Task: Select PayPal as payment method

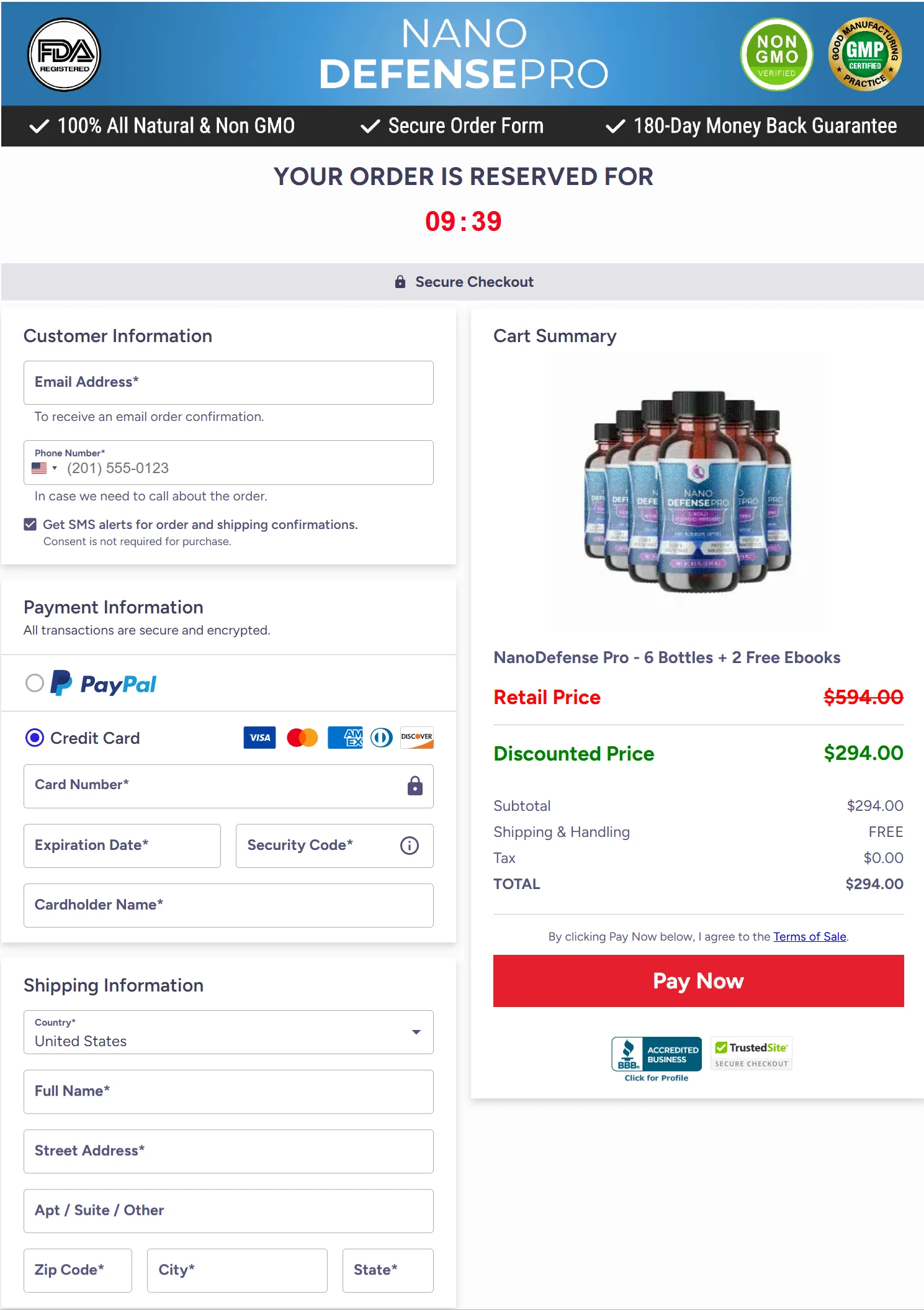Action: pyautogui.click(x=35, y=683)
